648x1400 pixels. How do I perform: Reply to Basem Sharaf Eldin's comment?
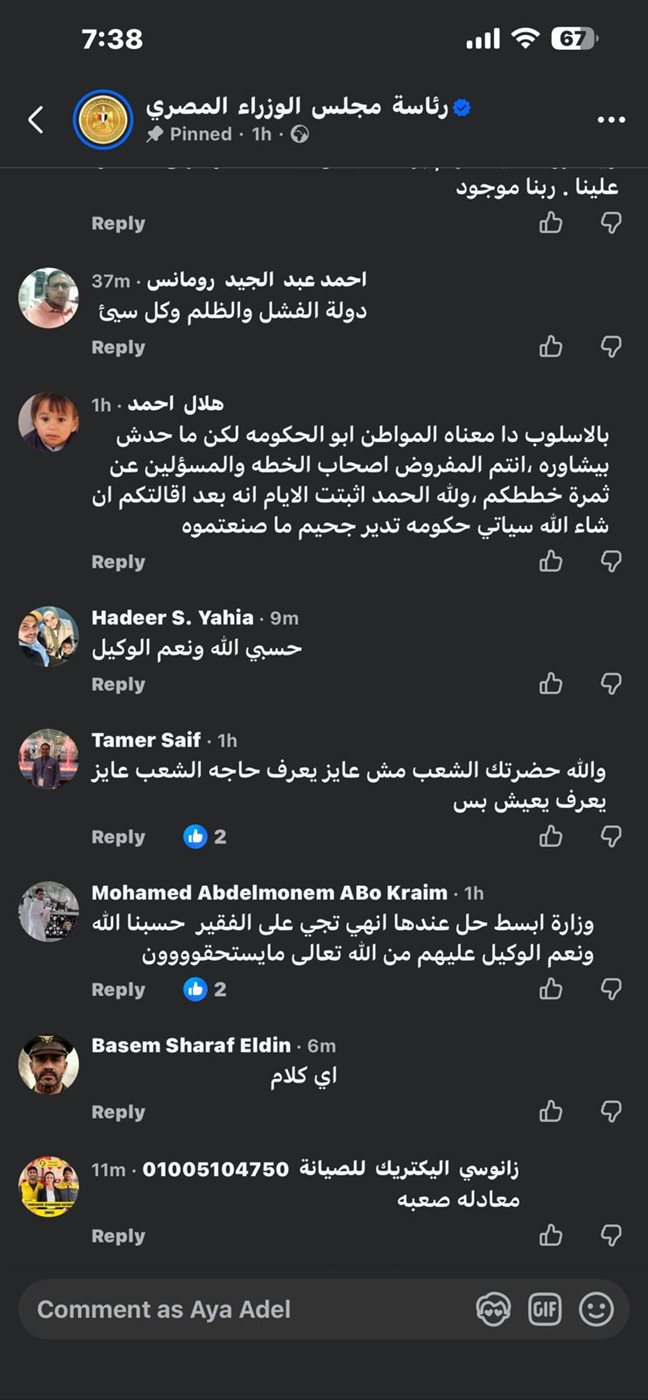(x=118, y=1112)
